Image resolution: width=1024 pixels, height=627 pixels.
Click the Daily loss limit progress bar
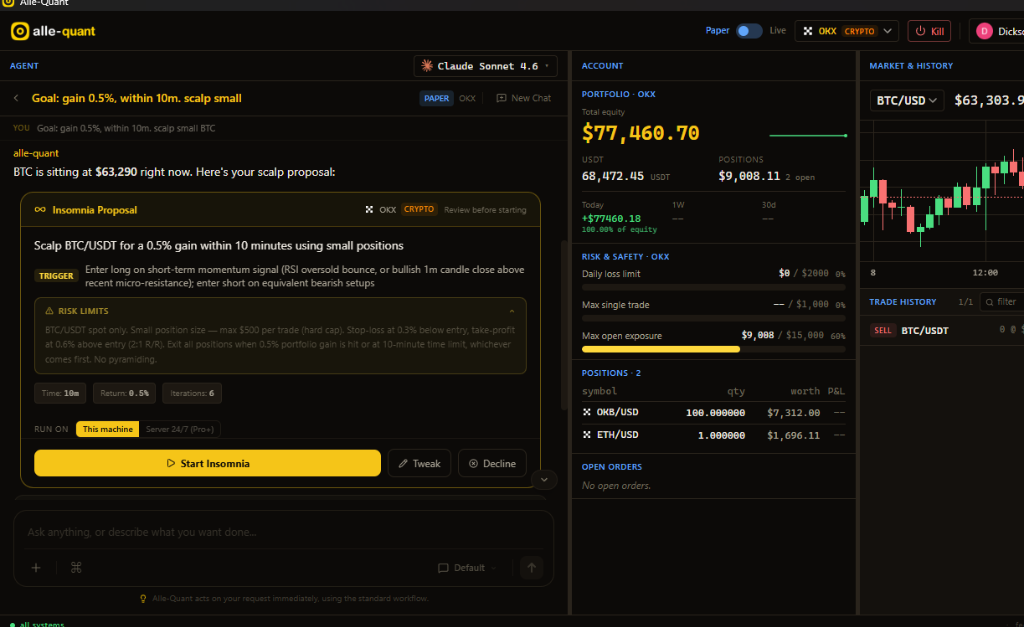[x=713, y=287]
